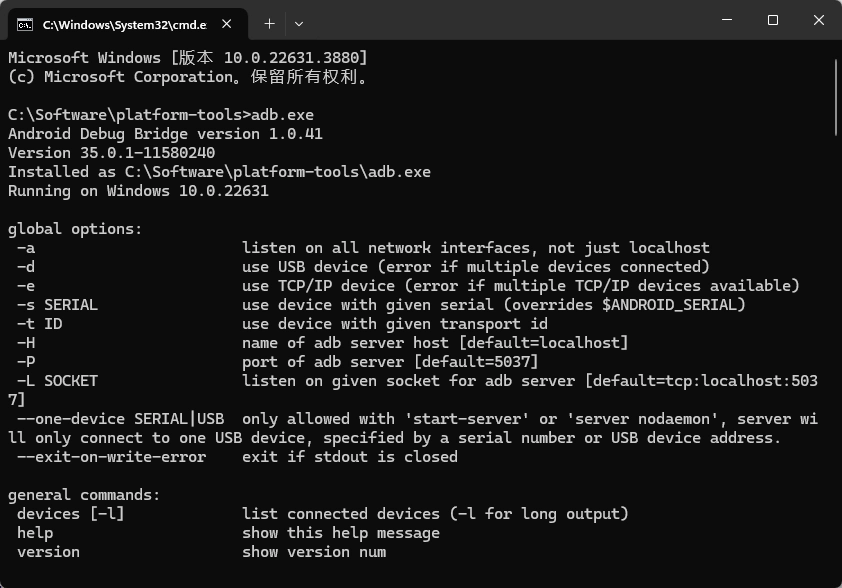Minimize the terminal window
The image size is (842, 588).
tap(727, 21)
